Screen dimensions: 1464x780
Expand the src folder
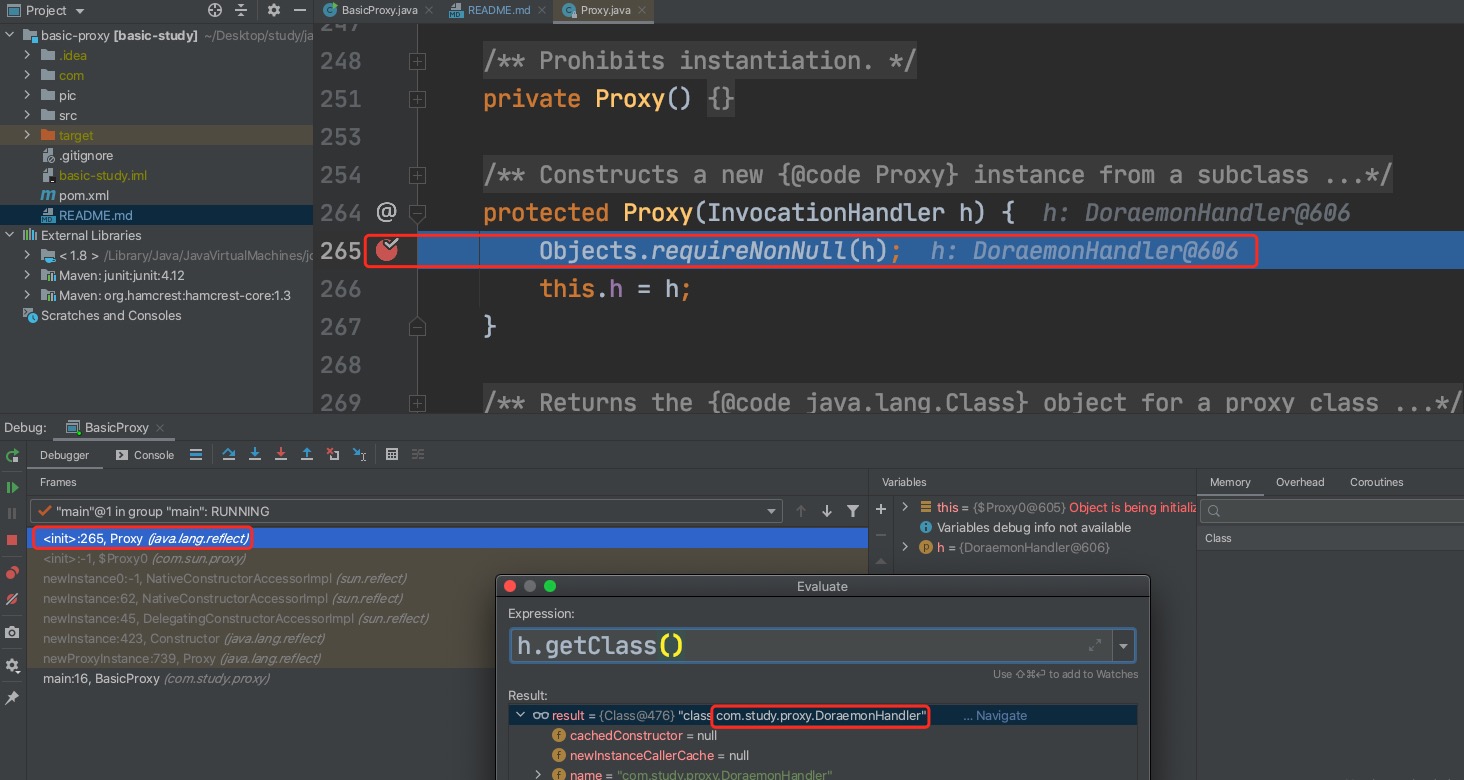[x=27, y=115]
